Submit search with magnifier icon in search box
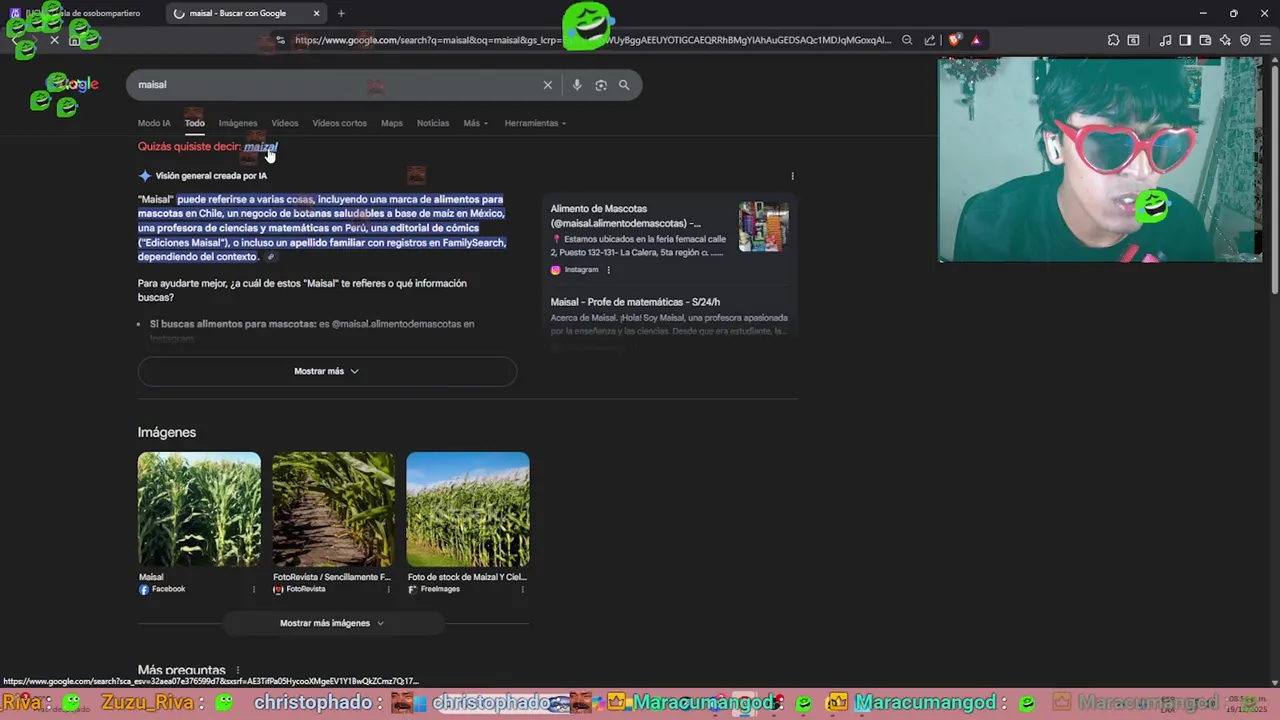The height and width of the screenshot is (720, 1280). point(624,85)
